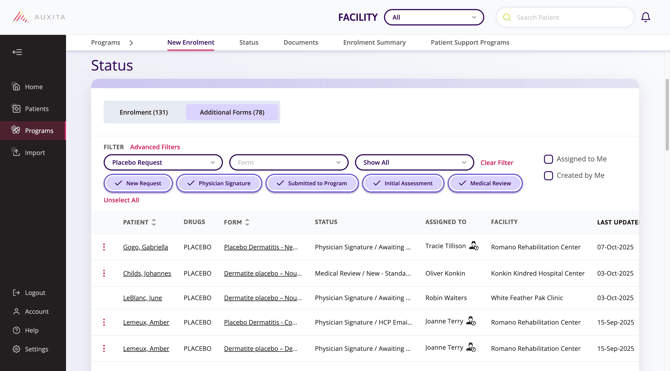Toggle the Submitted to Program chip
Viewport: 670px width, 371px height.
[x=312, y=183]
